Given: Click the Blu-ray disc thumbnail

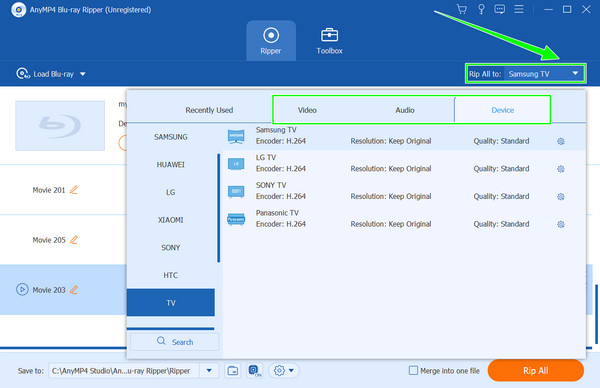Looking at the screenshot, I should 60,126.
